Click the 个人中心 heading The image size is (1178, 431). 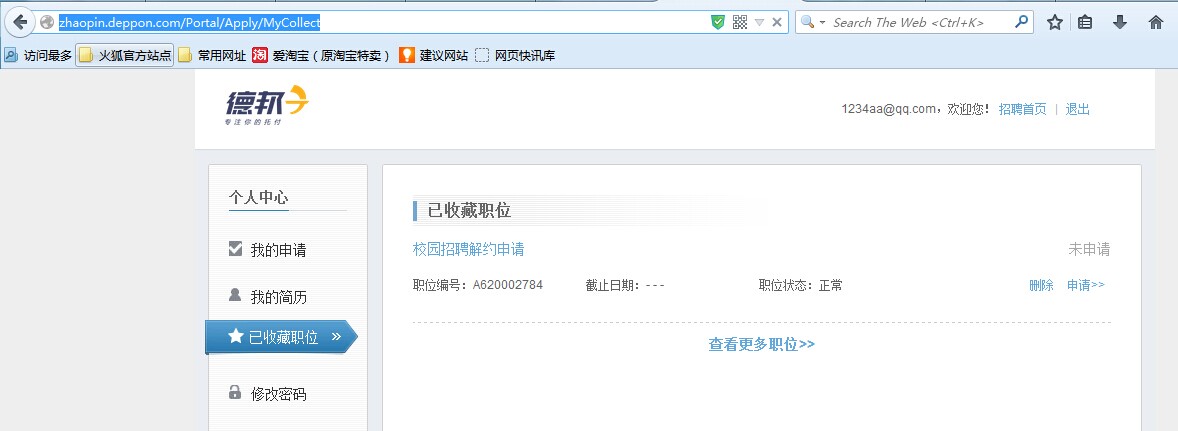tap(258, 197)
